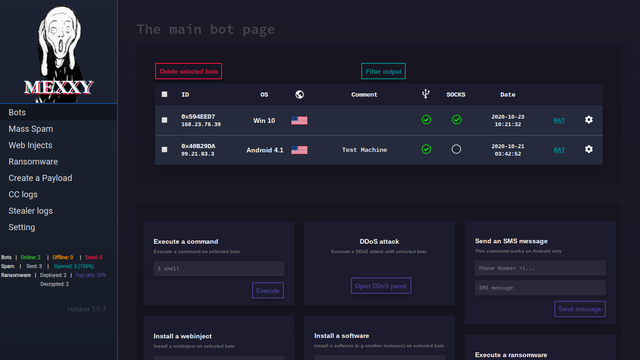
Task: Check the box for bot 0x594EED7
Action: tap(164, 120)
